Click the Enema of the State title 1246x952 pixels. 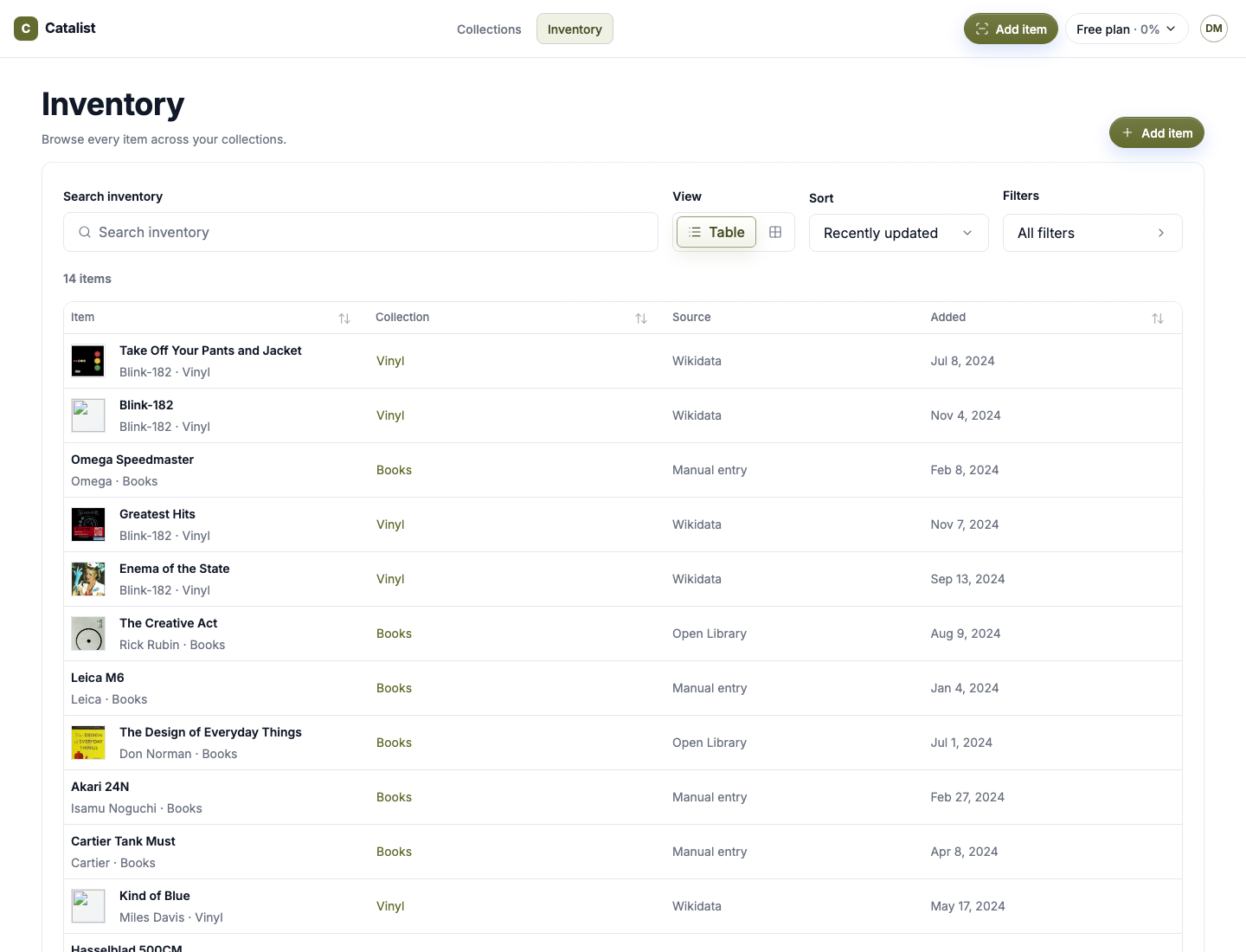point(175,569)
